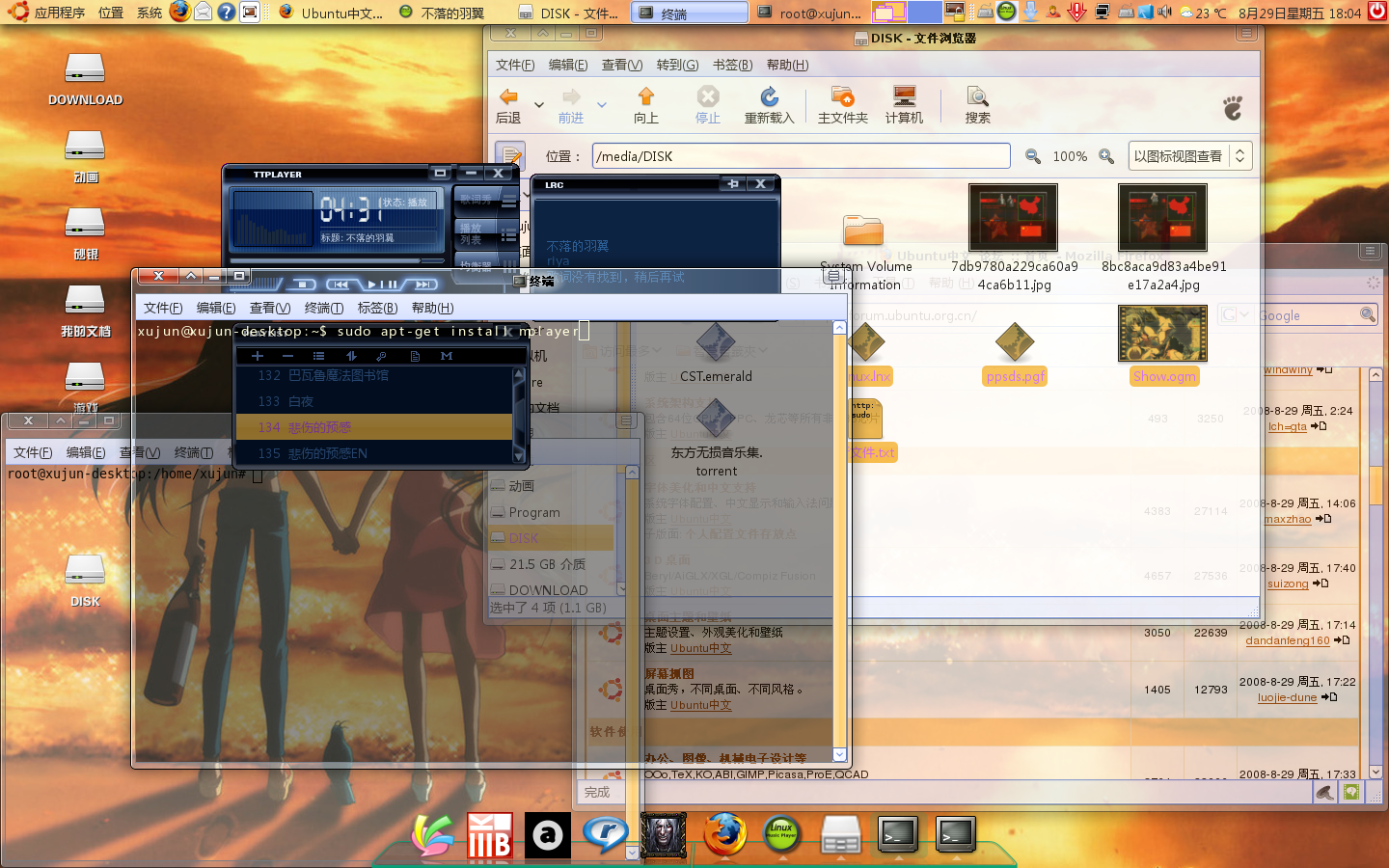Select the 8bc8aca9d83a4be91 jpg thumbnail
1389x868 pixels.
pos(1163,217)
